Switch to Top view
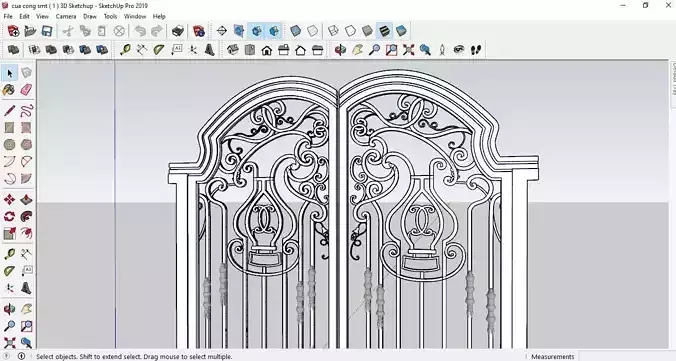Screen dimensions: 676x361 (250, 50)
